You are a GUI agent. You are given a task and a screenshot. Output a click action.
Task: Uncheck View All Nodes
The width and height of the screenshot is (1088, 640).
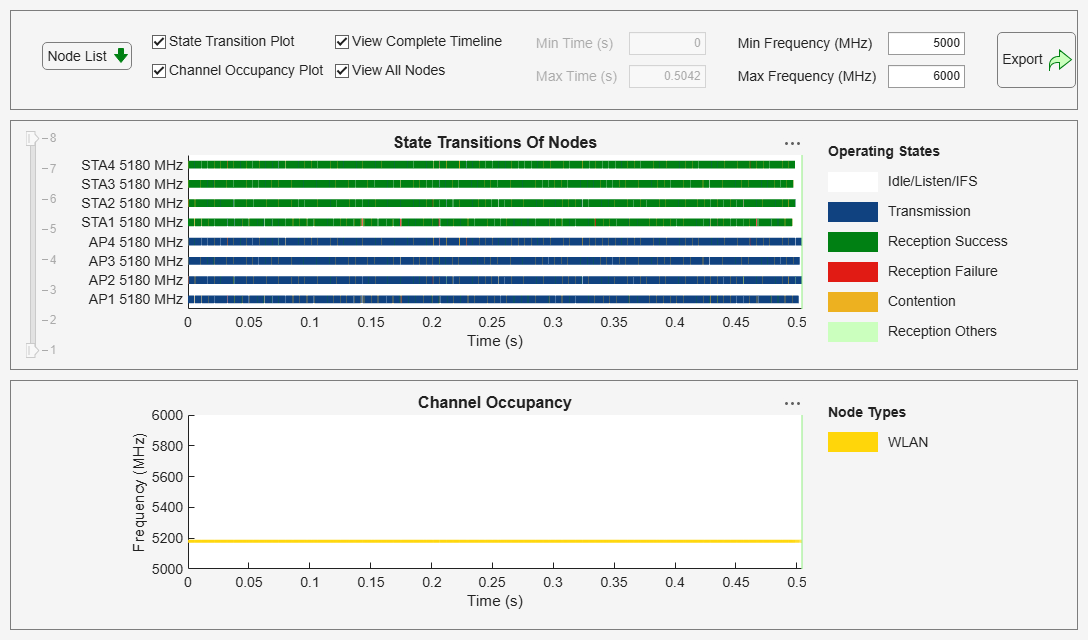341,71
